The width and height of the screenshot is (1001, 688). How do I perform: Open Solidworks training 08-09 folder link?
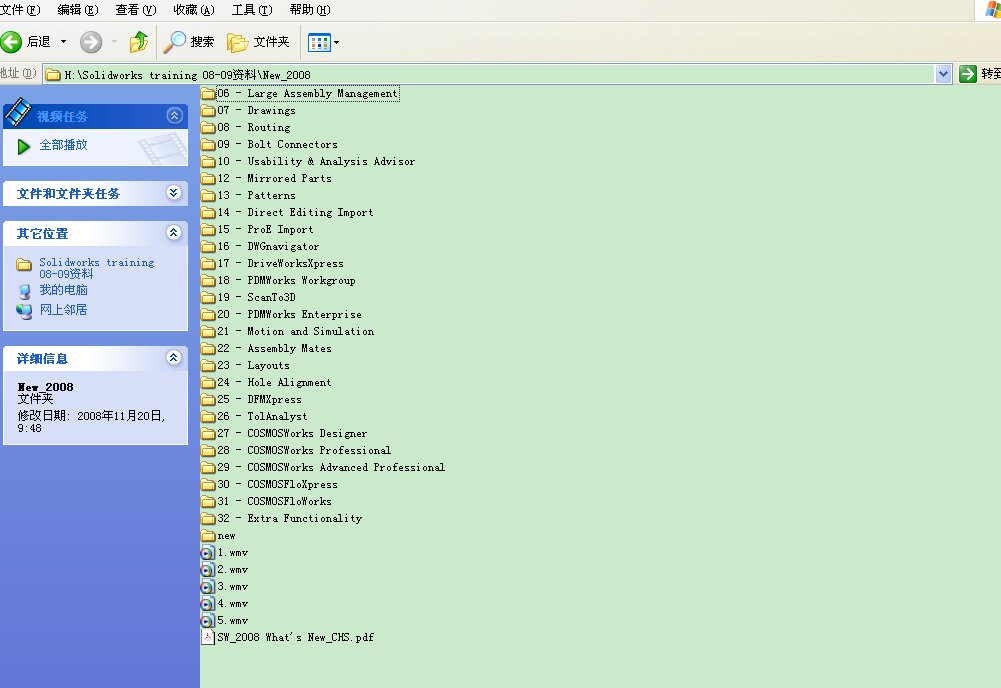pos(96,268)
